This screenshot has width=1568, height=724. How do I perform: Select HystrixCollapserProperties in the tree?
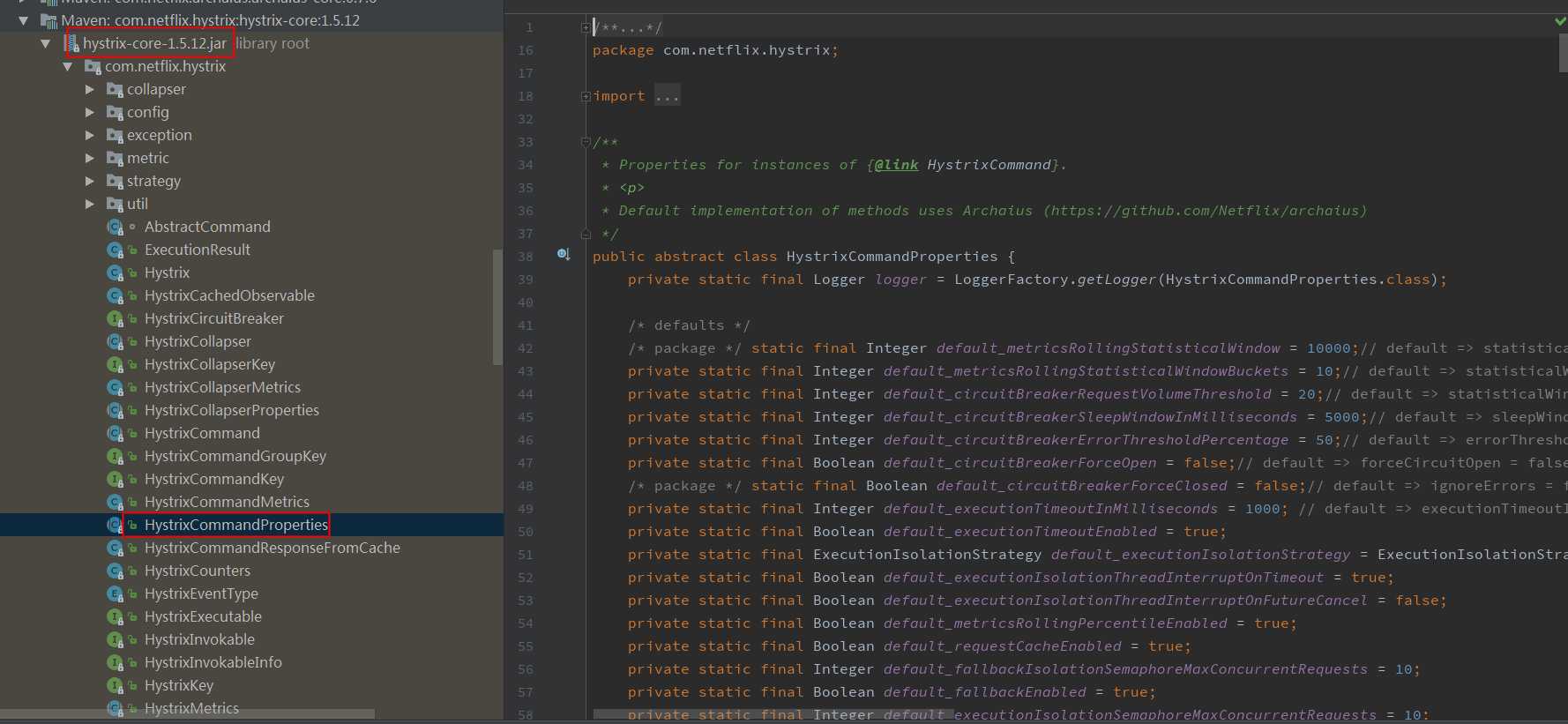pos(232,410)
